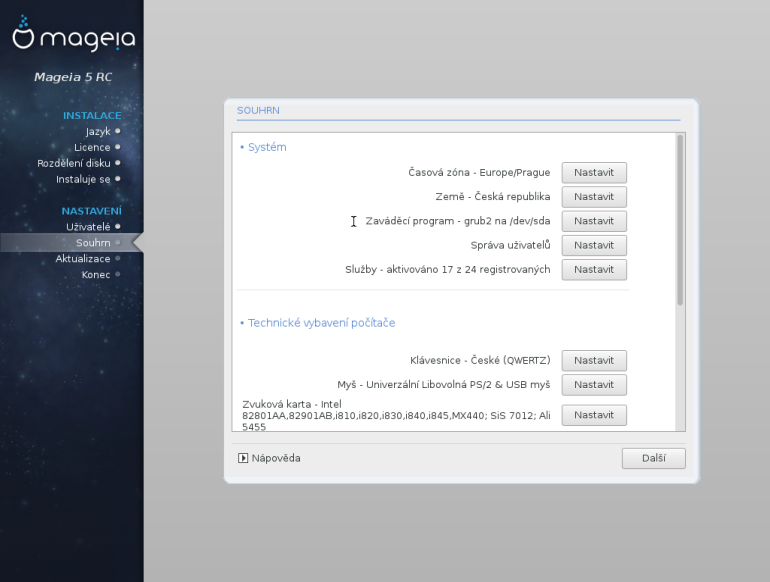Click the bullet dot beside Aktualizace
The image size is (770, 582).
(x=118, y=258)
